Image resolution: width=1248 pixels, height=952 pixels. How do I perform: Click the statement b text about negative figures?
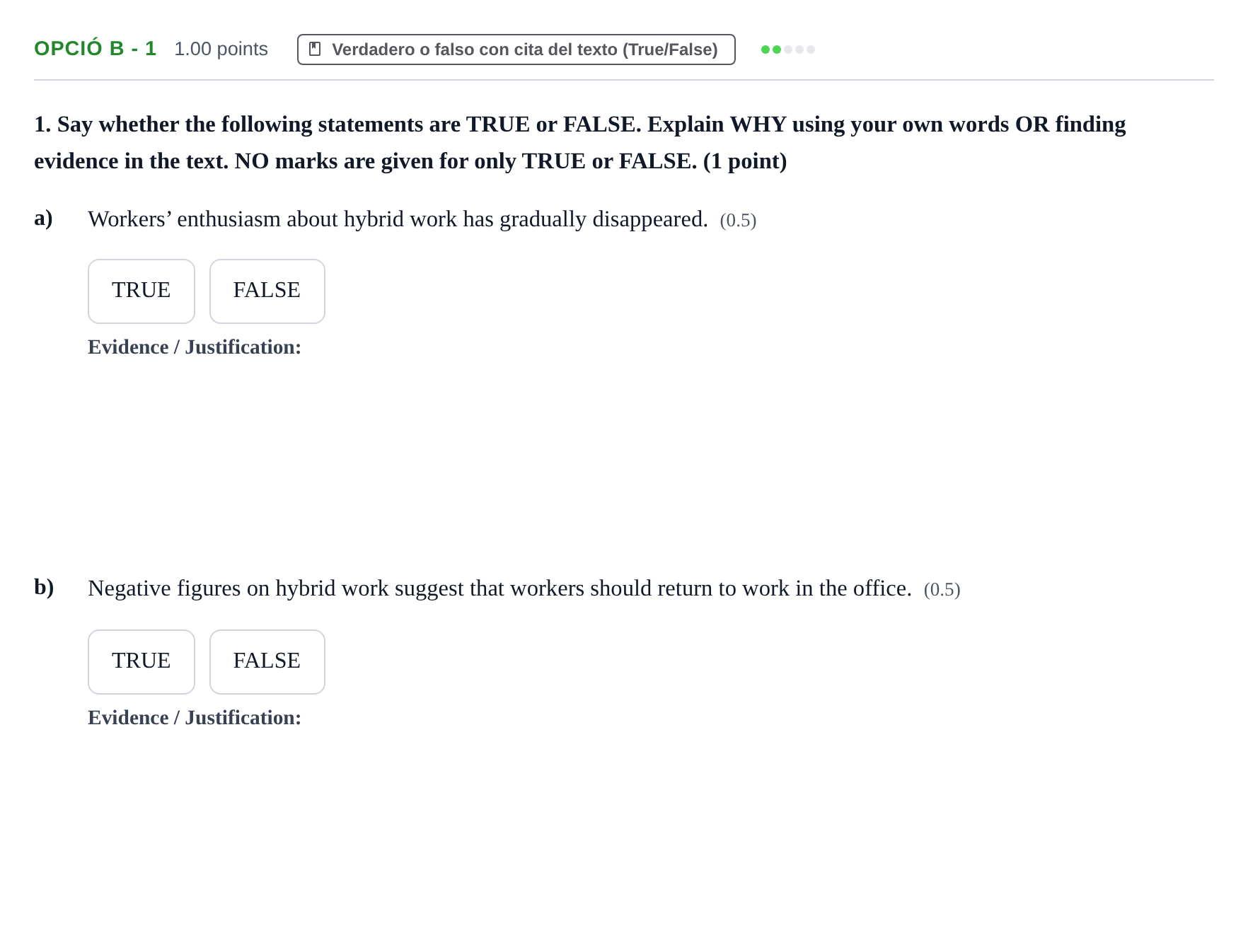499,588
